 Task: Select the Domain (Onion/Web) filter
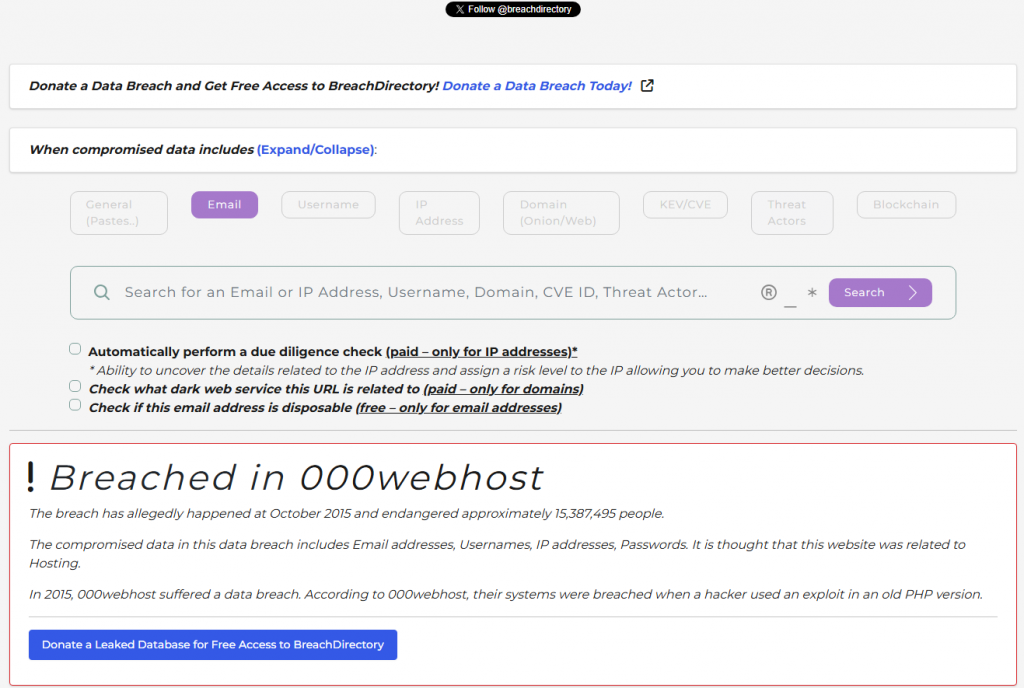(x=560, y=213)
